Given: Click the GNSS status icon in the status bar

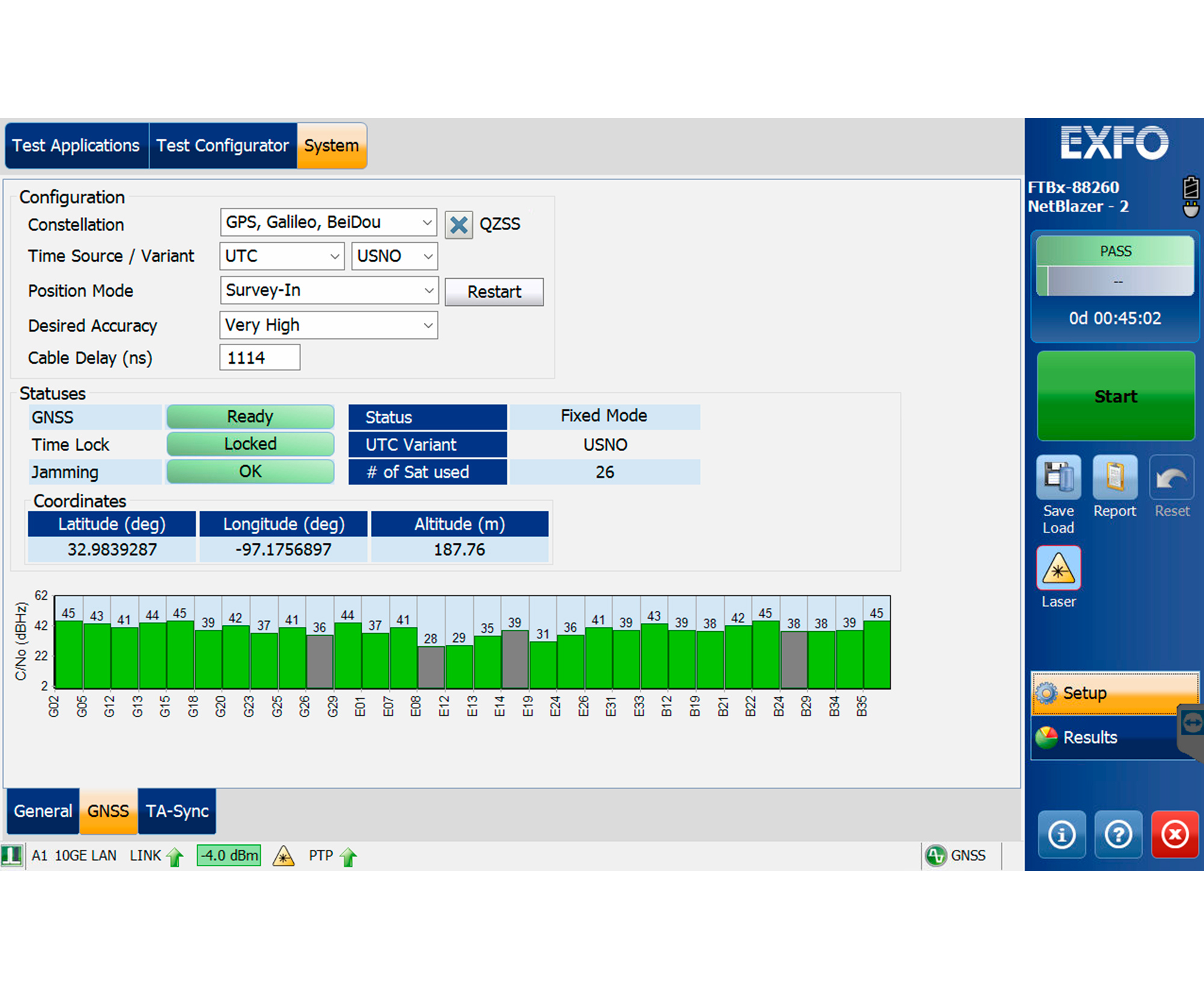Looking at the screenshot, I should [936, 855].
